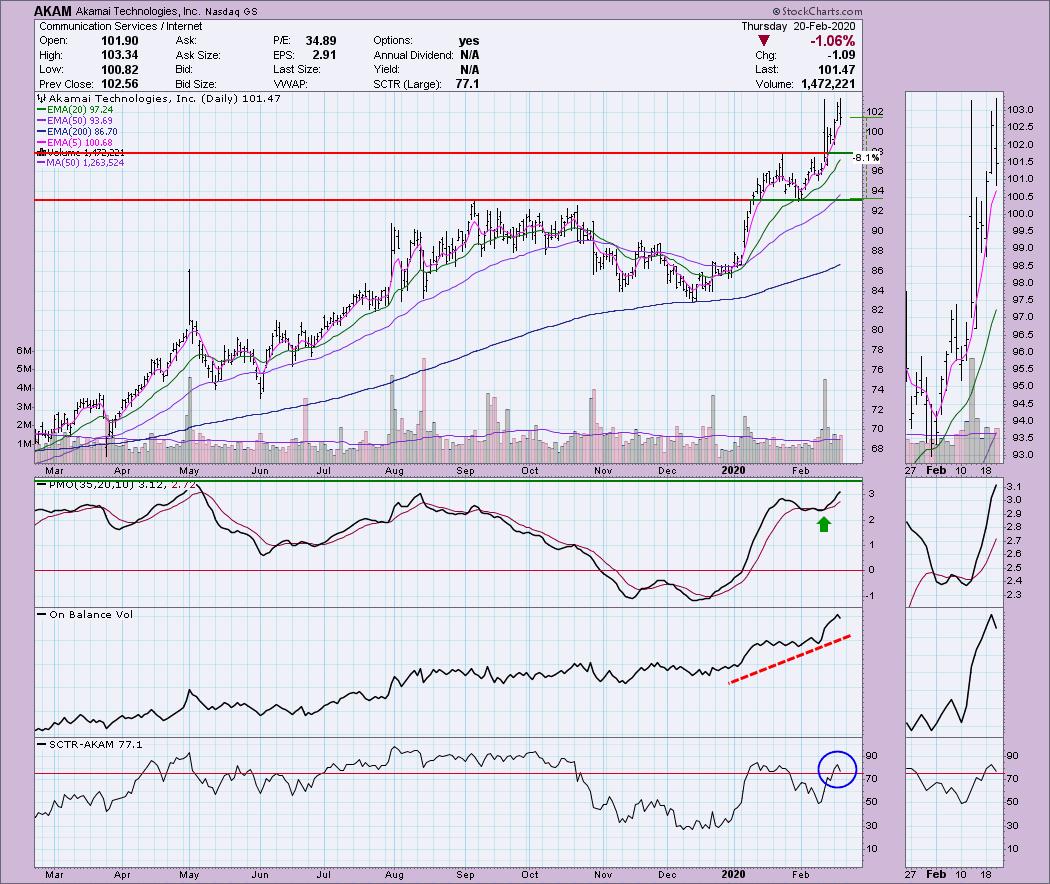Select the VWAP label
This screenshot has width=1050, height=884.
coord(289,84)
